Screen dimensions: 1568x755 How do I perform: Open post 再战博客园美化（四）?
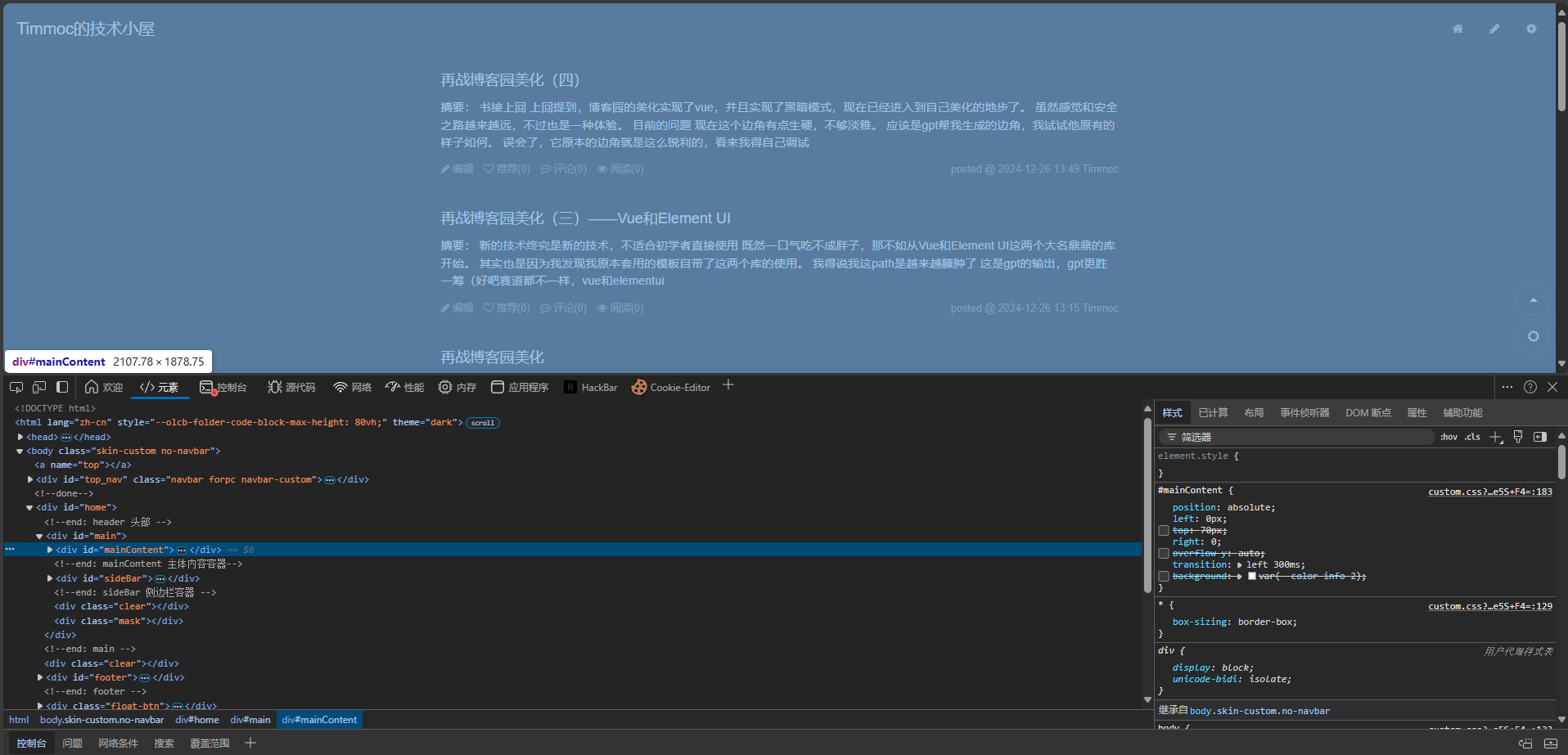point(510,80)
